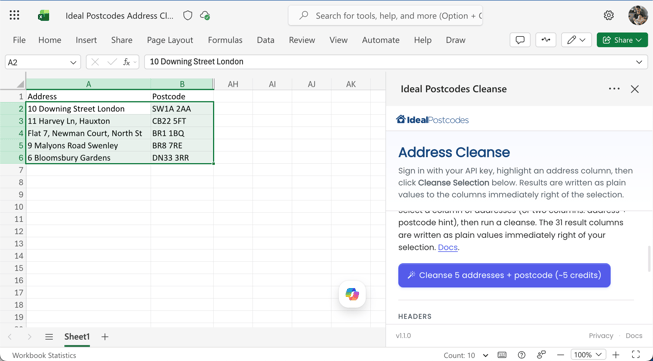Add a new sheet with plus
653x361 pixels.
pos(105,337)
